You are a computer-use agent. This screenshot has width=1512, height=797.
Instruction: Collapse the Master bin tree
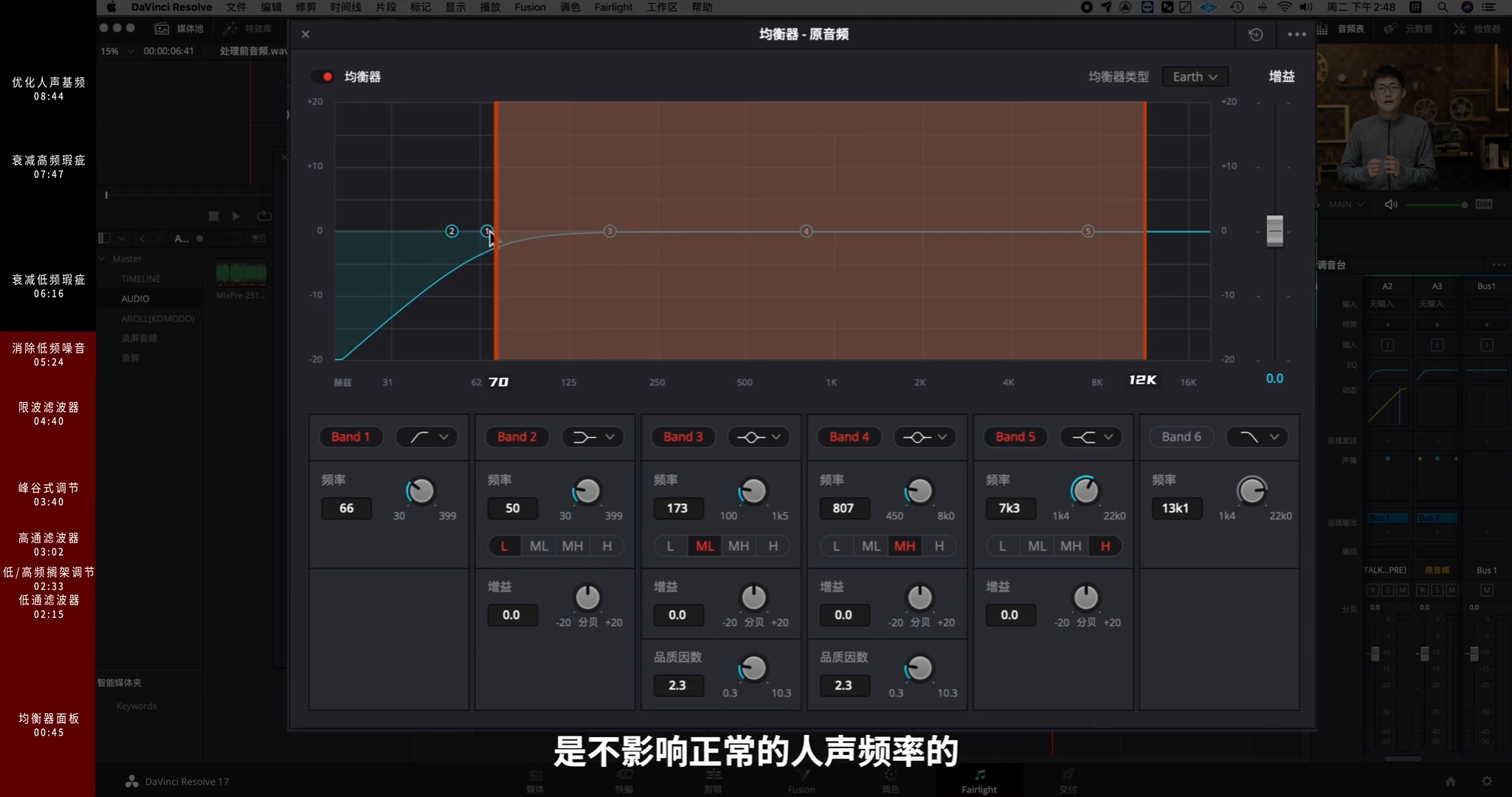tap(103, 259)
